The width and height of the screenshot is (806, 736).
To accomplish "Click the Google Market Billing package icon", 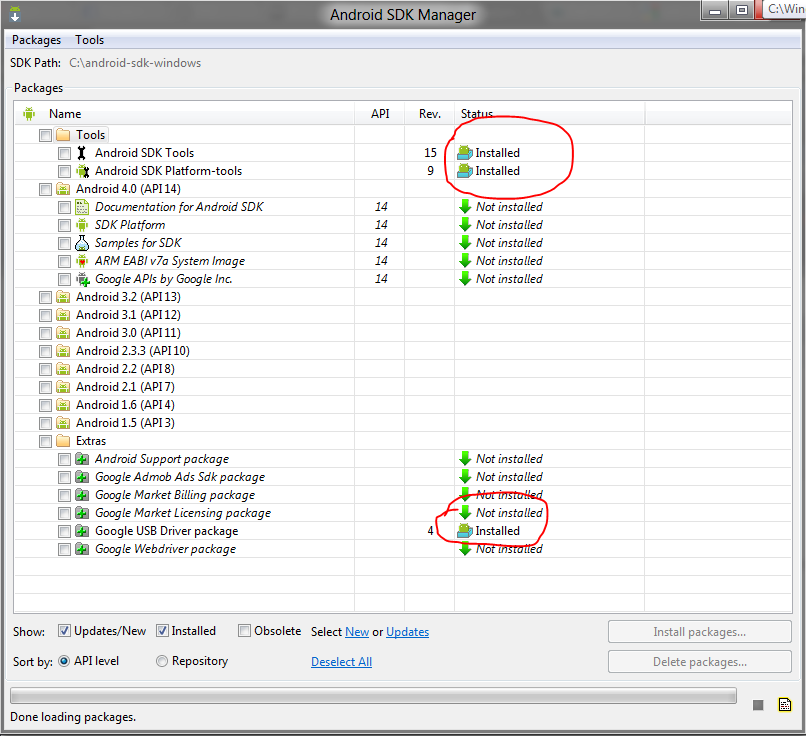I will 82,495.
